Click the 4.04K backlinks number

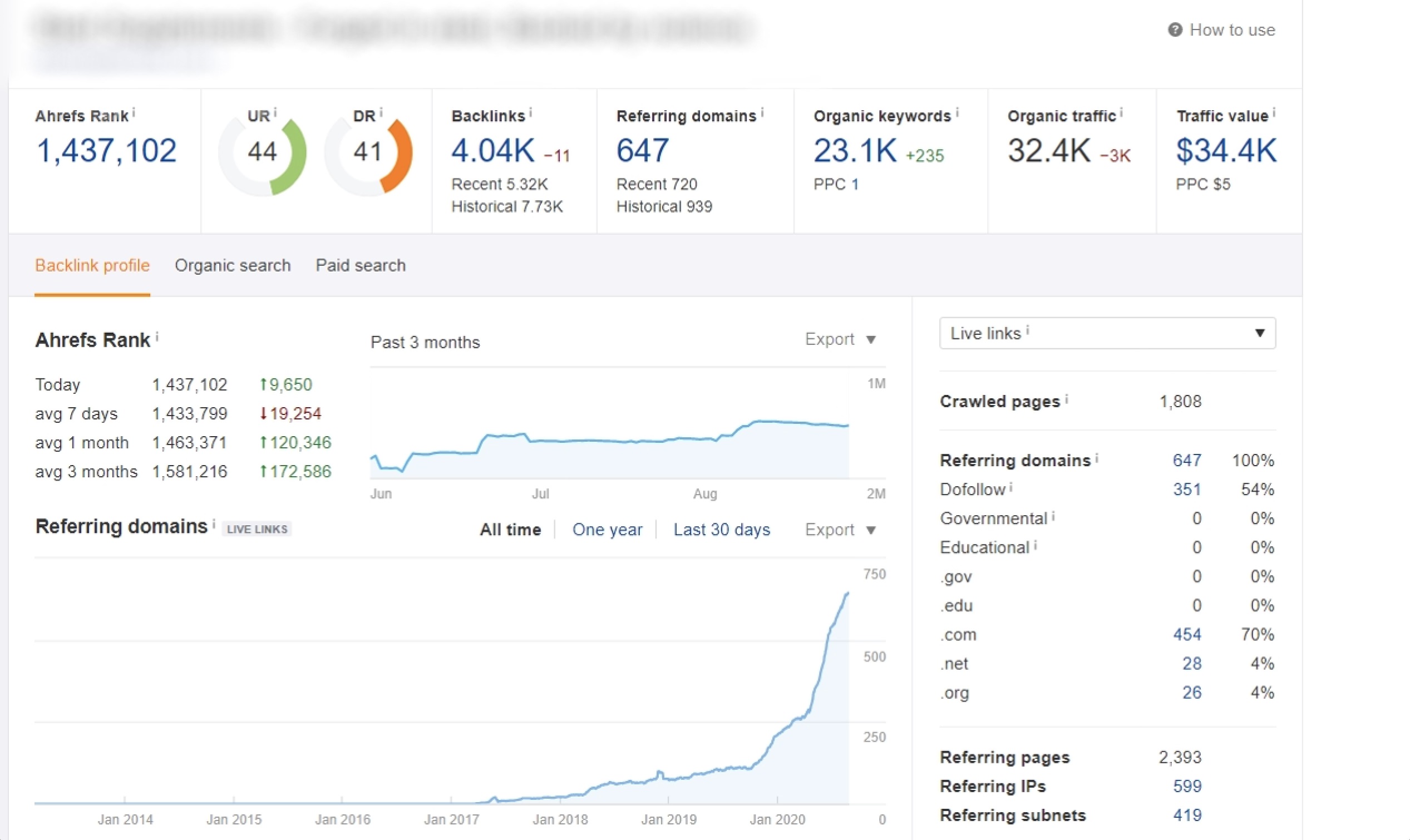point(492,151)
